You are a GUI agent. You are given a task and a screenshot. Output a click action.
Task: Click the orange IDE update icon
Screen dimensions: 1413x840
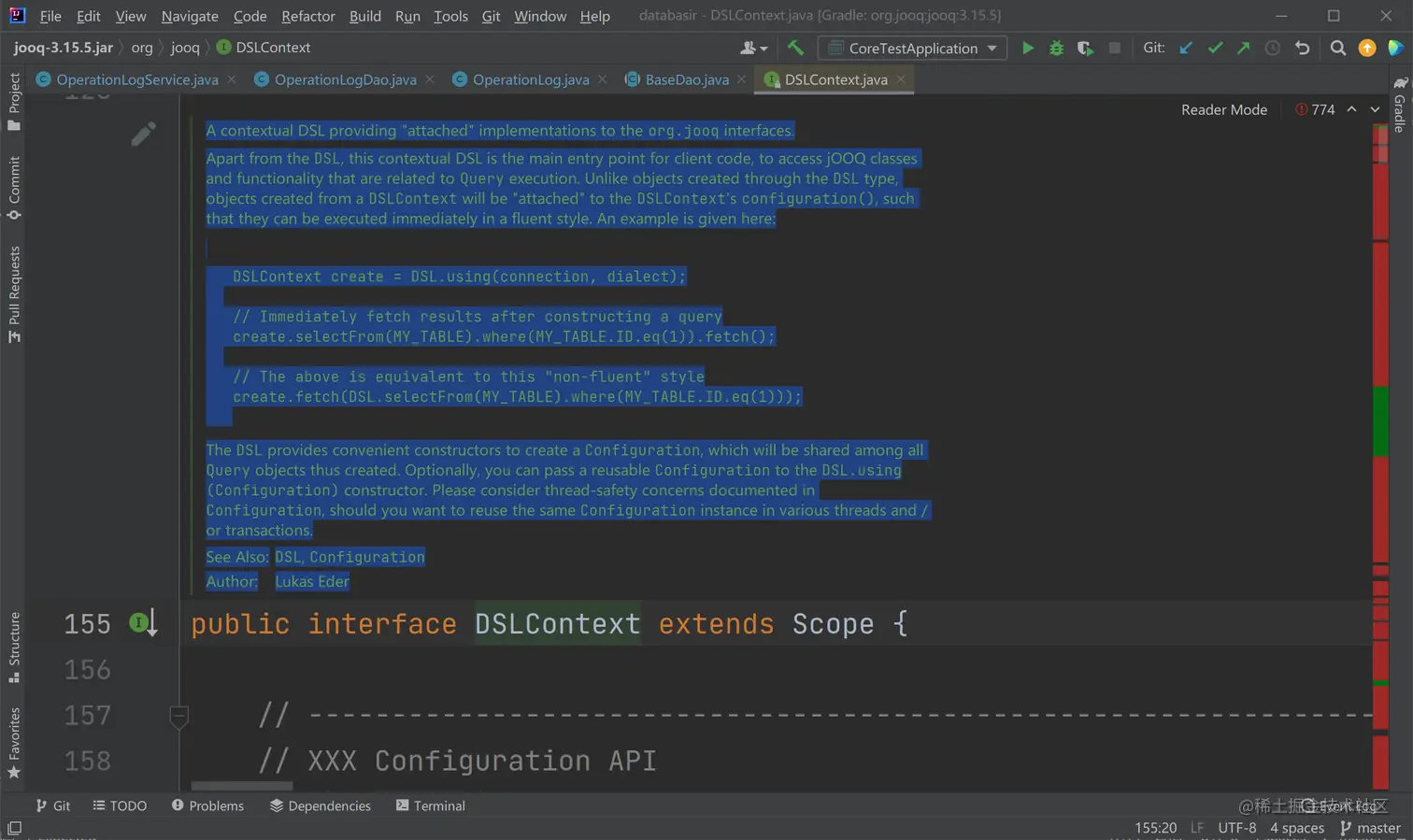[x=1367, y=48]
